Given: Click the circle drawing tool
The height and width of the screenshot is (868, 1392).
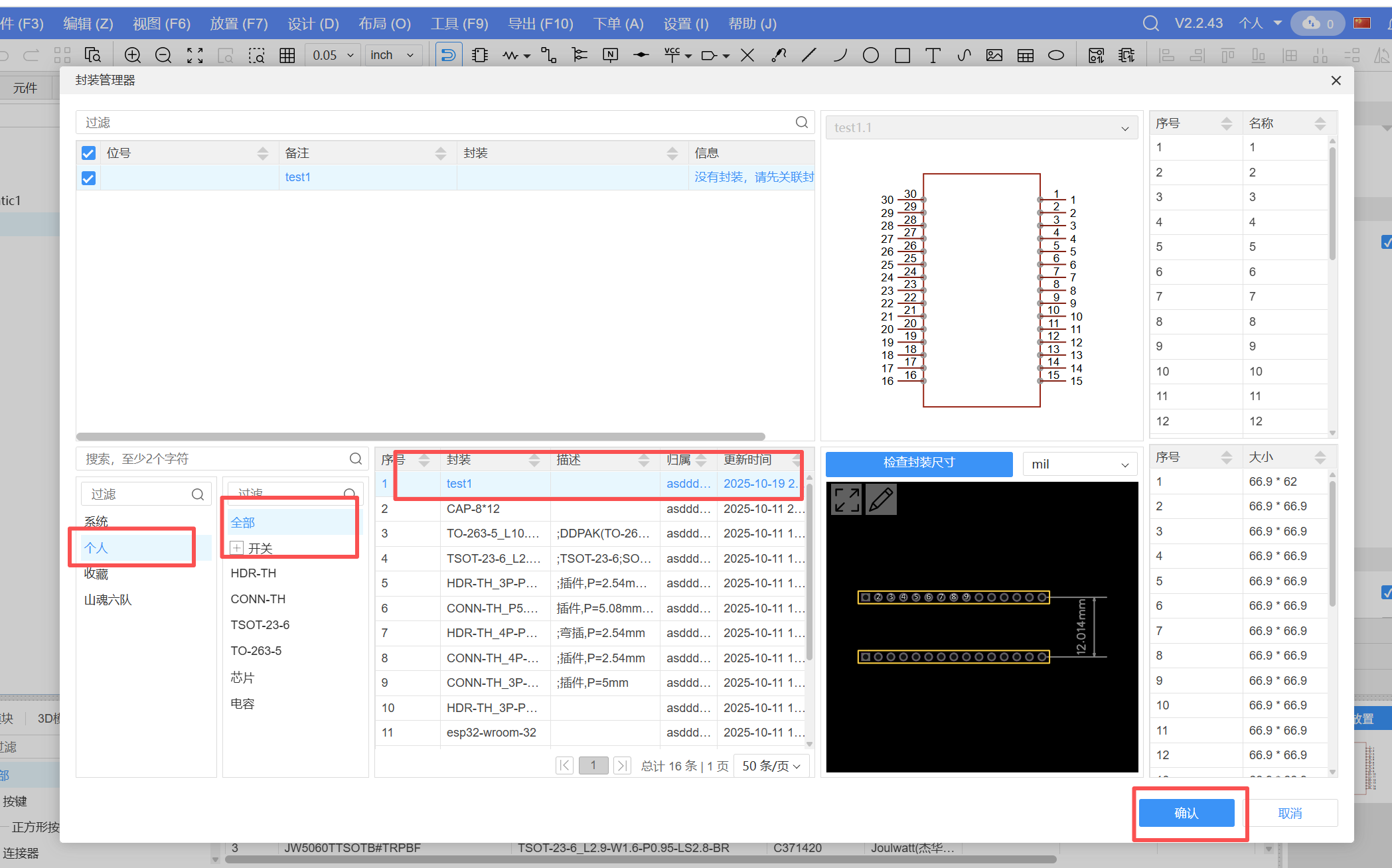Looking at the screenshot, I should [x=871, y=55].
